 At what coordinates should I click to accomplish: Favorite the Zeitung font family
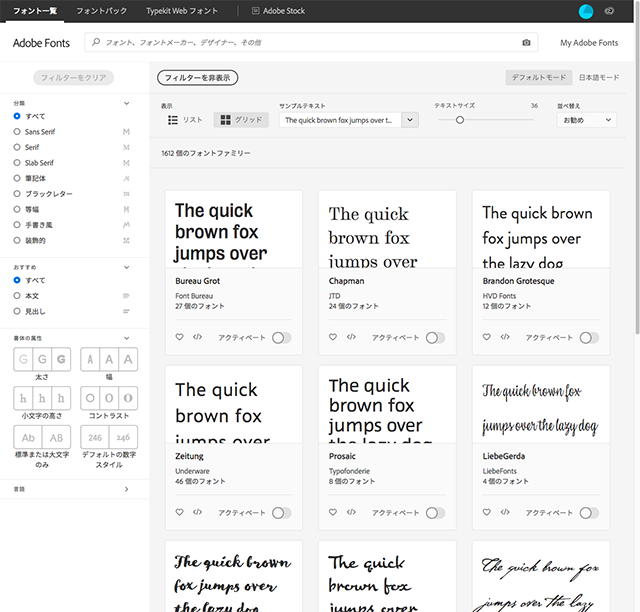pos(179,512)
